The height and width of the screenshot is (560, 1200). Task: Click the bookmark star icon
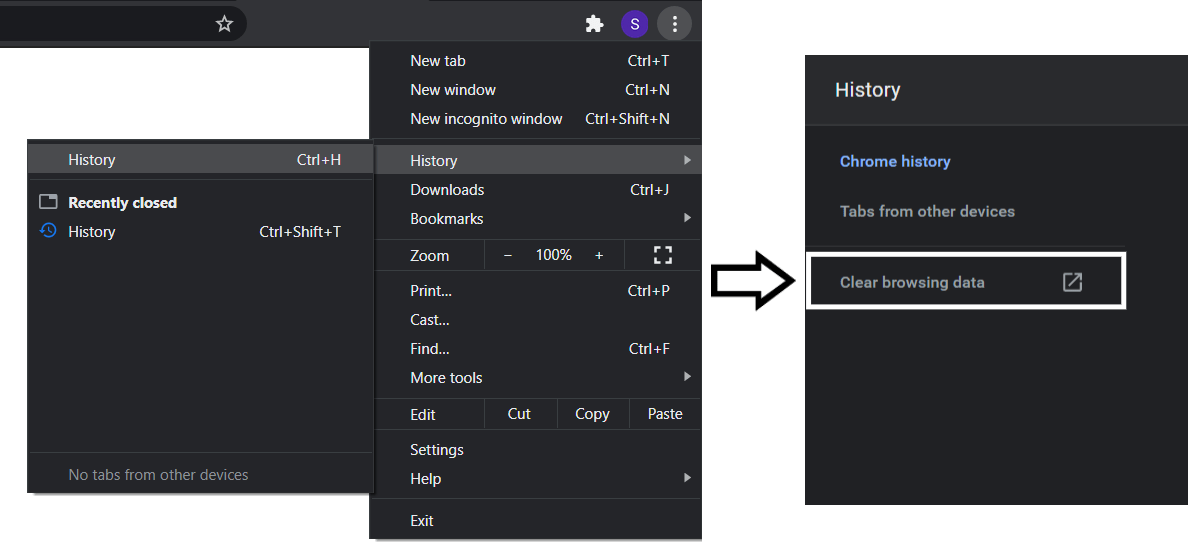(224, 24)
